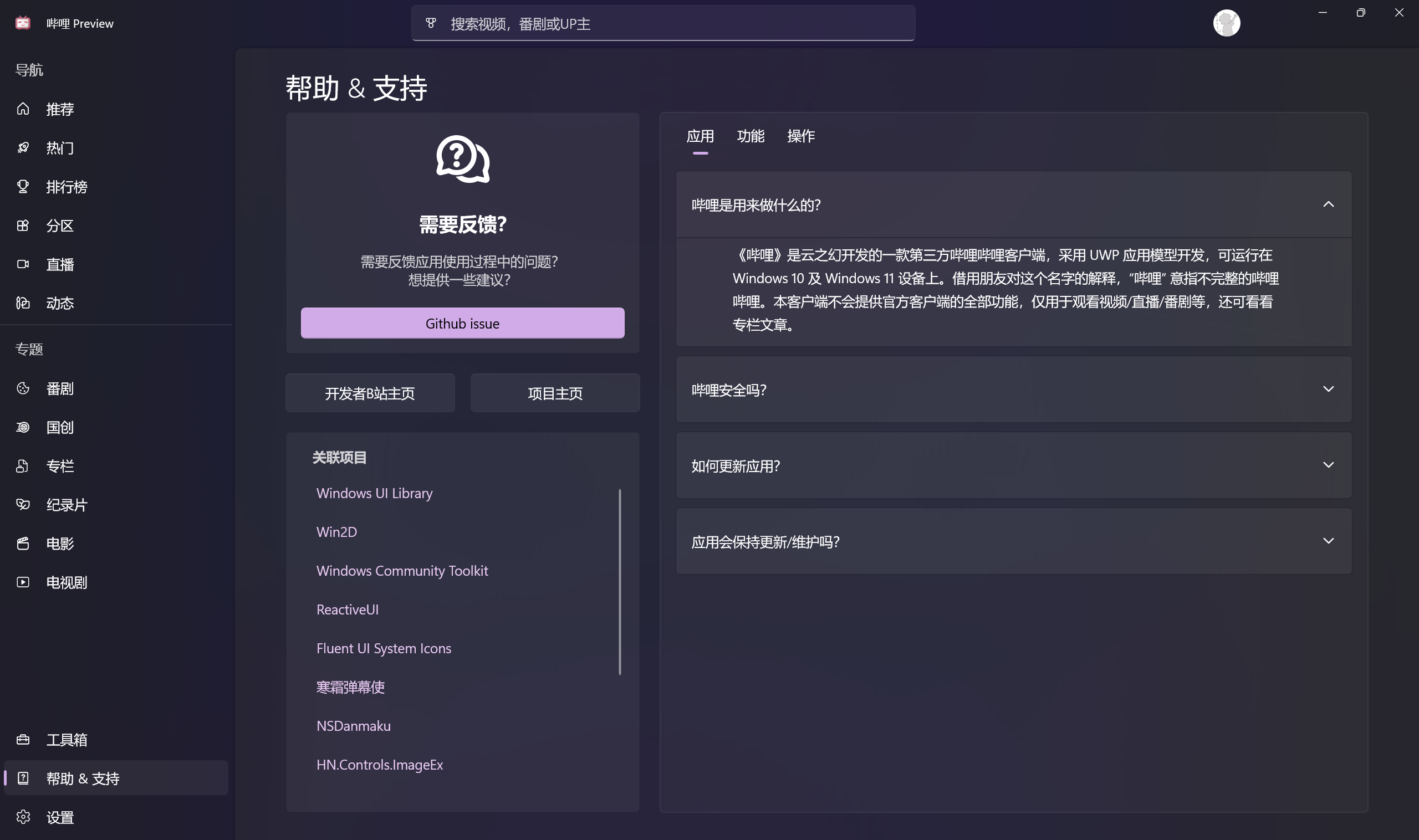Viewport: 1419px width, 840px height.
Task: Open the 动态 (Moments) feed
Action: tap(59, 303)
